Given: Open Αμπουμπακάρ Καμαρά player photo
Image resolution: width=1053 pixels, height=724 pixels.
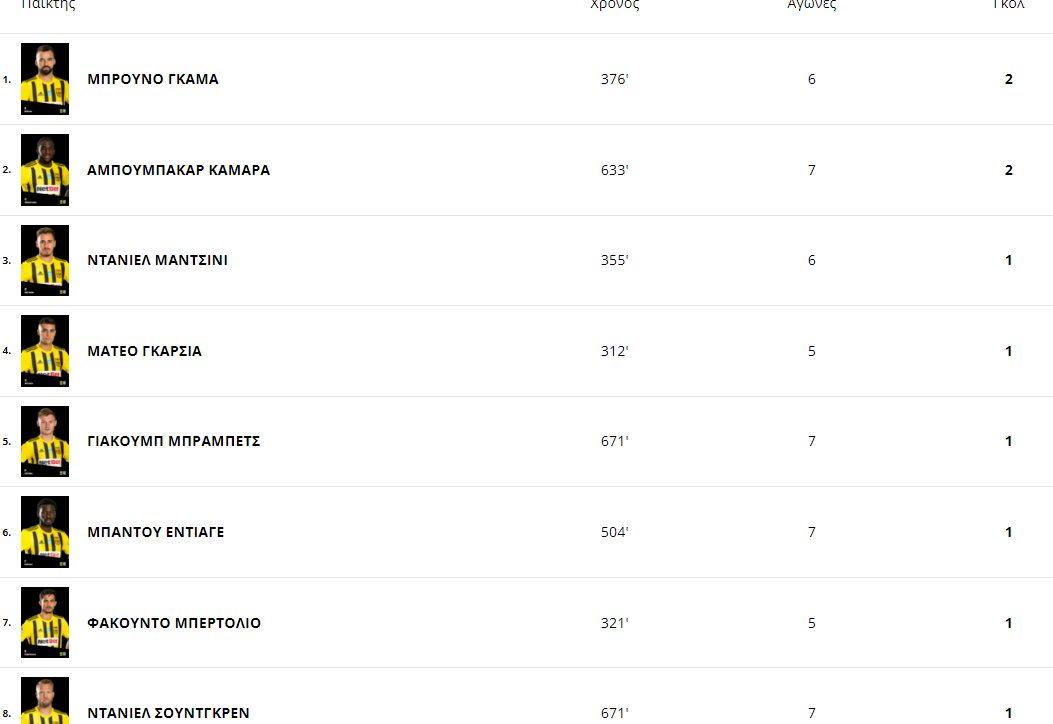Looking at the screenshot, I should pos(45,170).
